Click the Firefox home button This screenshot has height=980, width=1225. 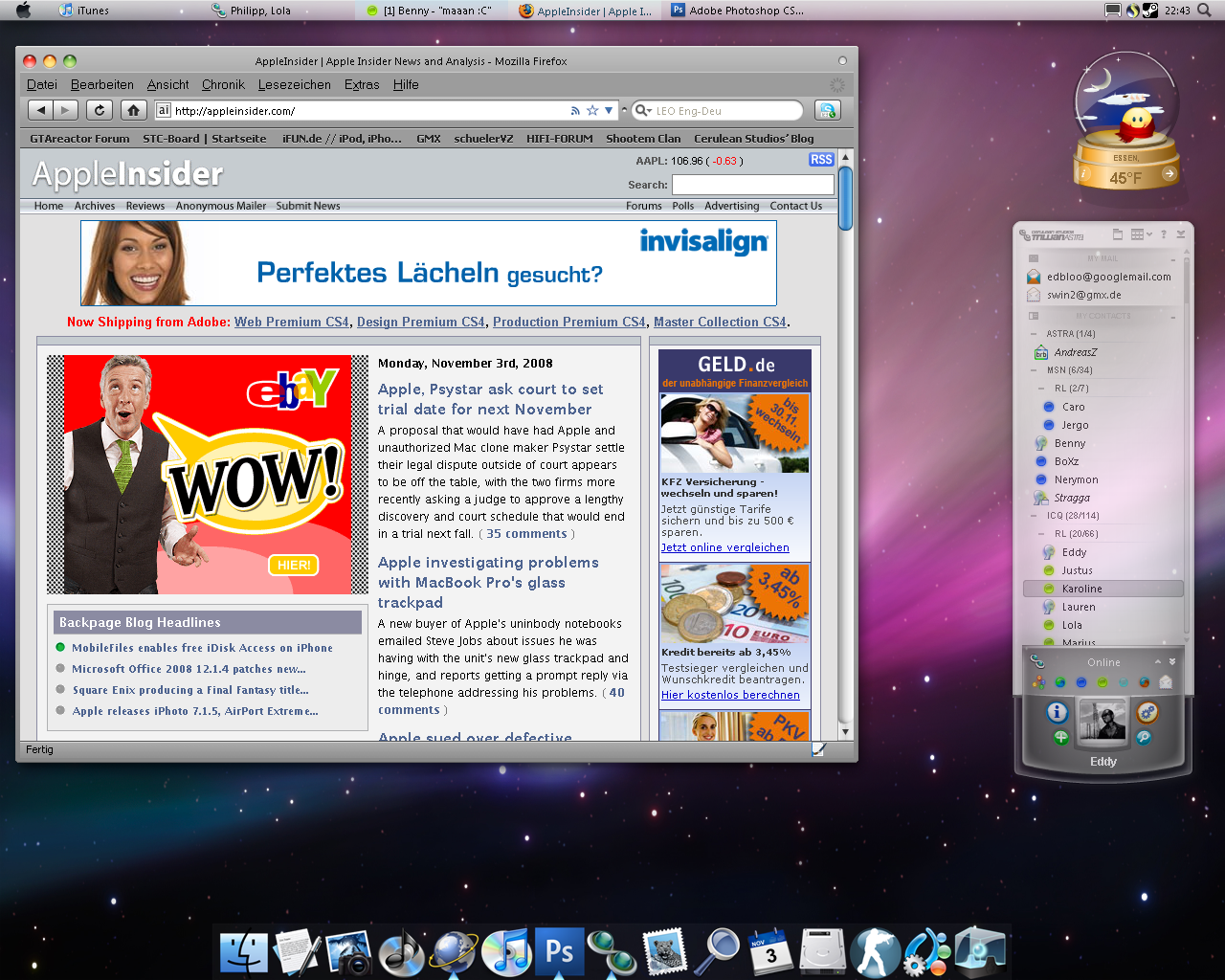[134, 110]
